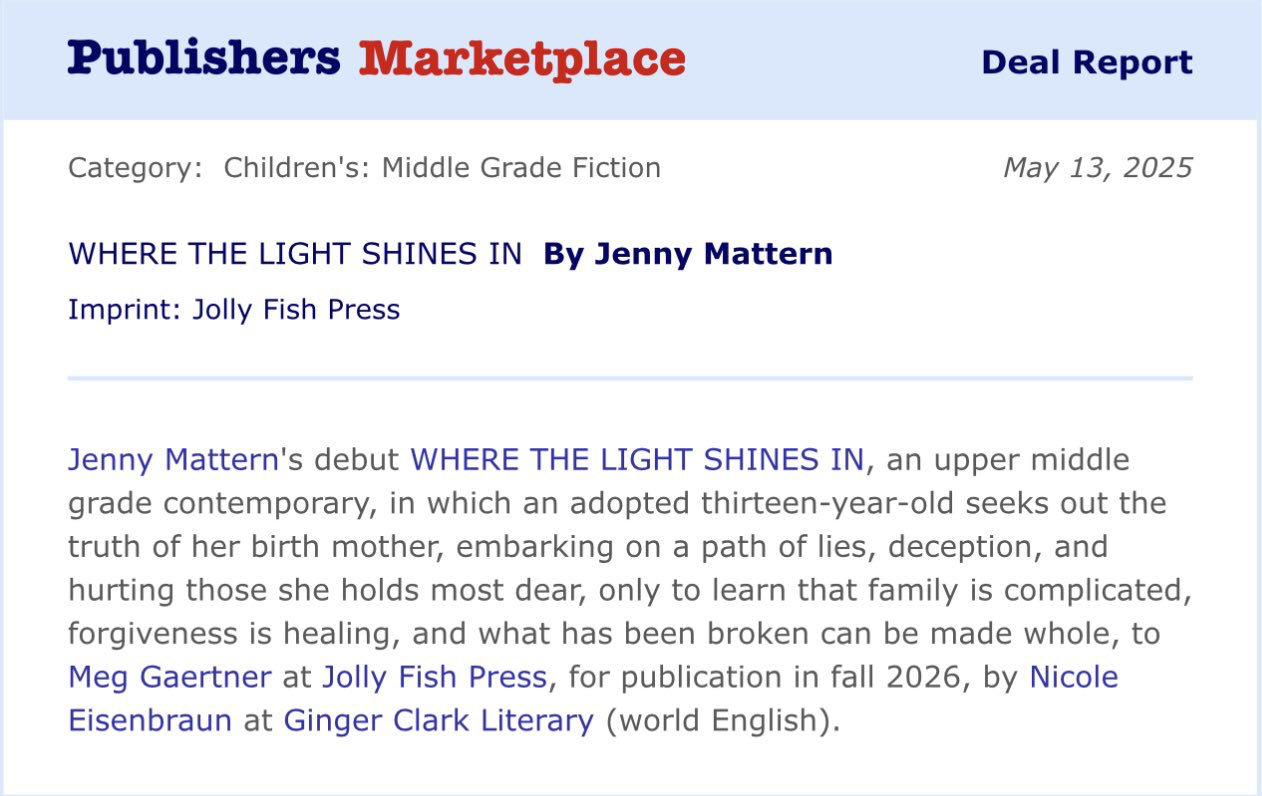Screen dimensions: 1262x796
Task: Open the Jenny Mattern link in paragraph
Action: [173, 460]
